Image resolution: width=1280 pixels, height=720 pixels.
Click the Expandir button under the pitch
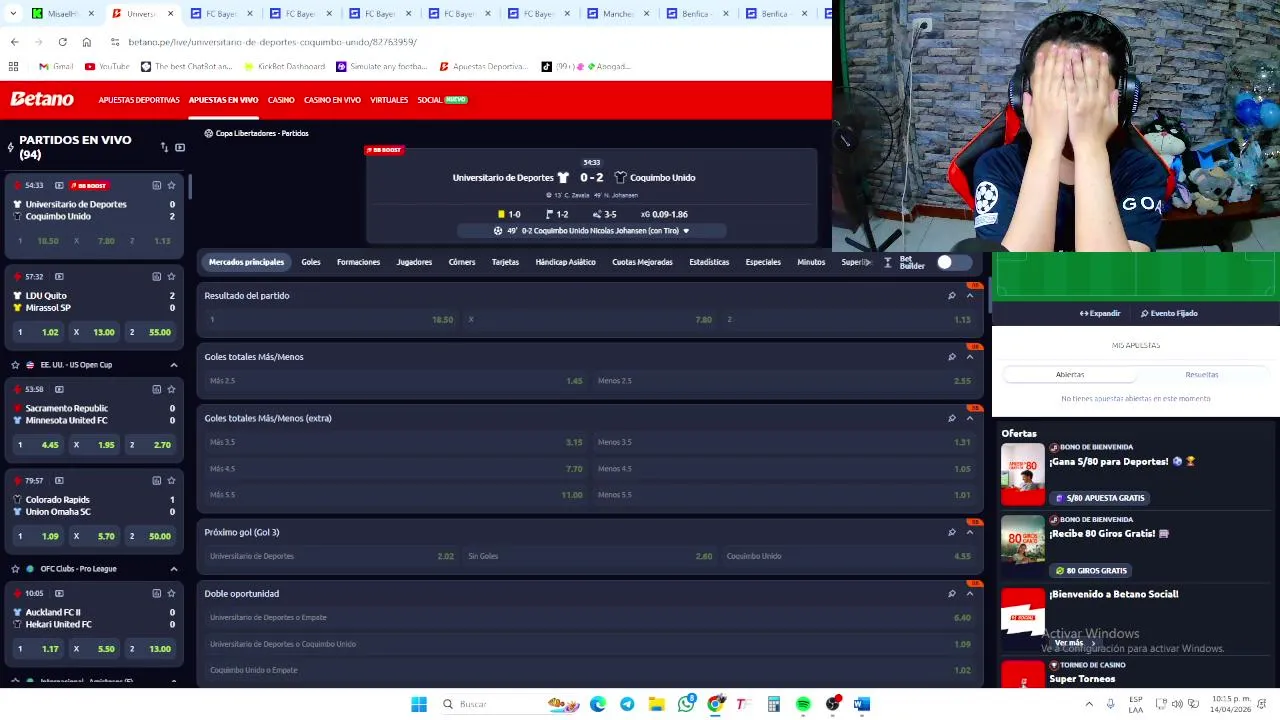[x=1100, y=313]
